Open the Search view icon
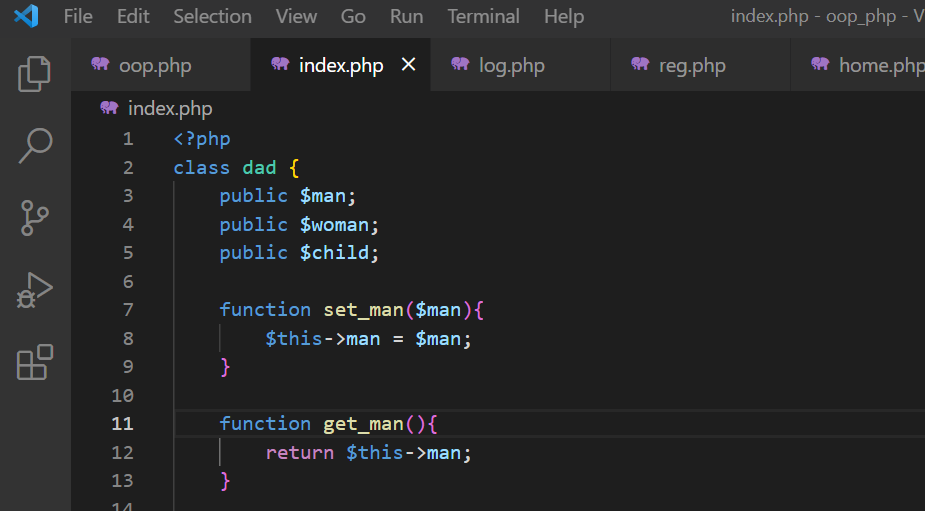The width and height of the screenshot is (925, 511). pos(35,146)
